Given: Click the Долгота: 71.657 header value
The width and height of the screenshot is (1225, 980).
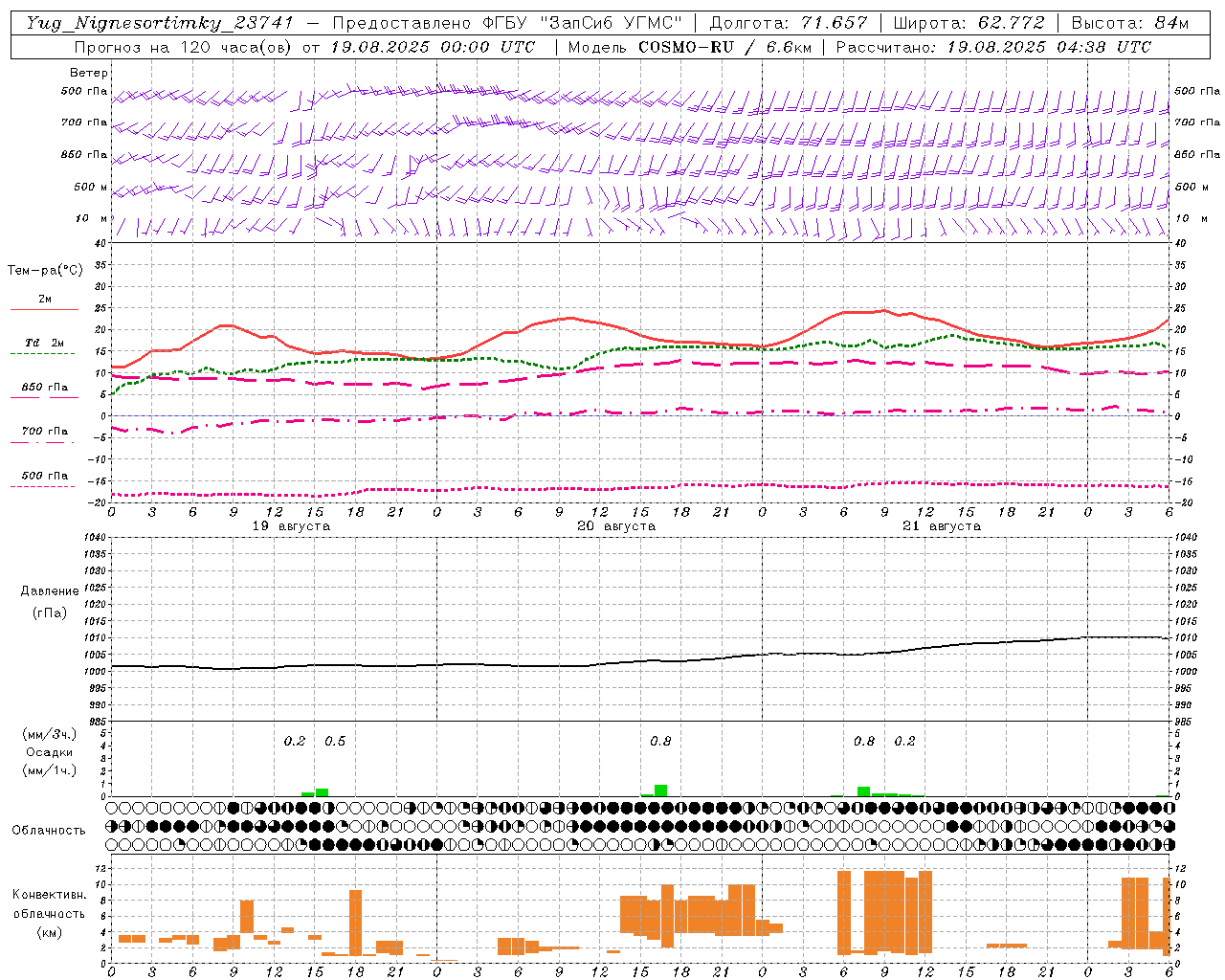Looking at the screenshot, I should click(x=789, y=23).
